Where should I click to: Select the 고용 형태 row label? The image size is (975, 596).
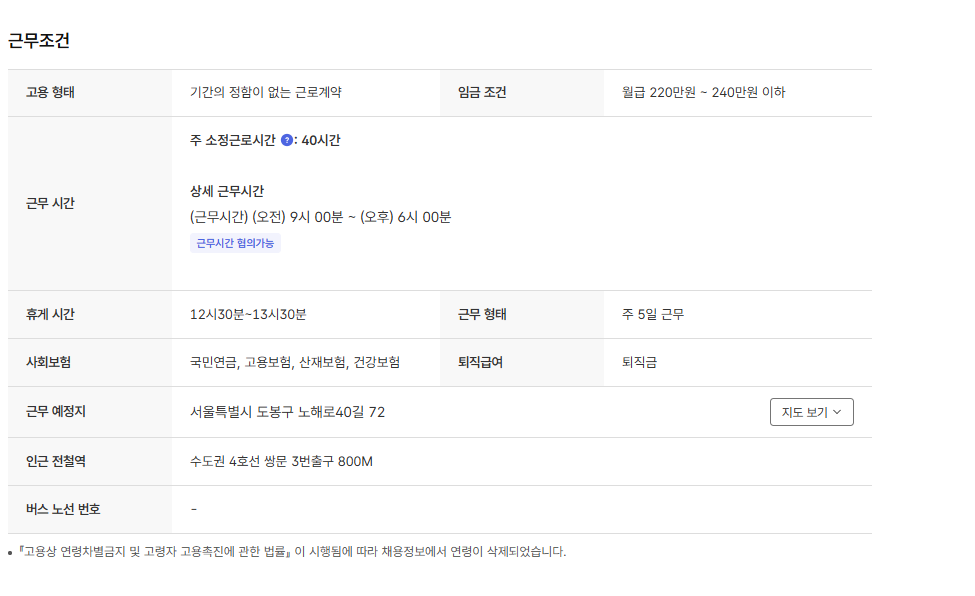pos(50,93)
